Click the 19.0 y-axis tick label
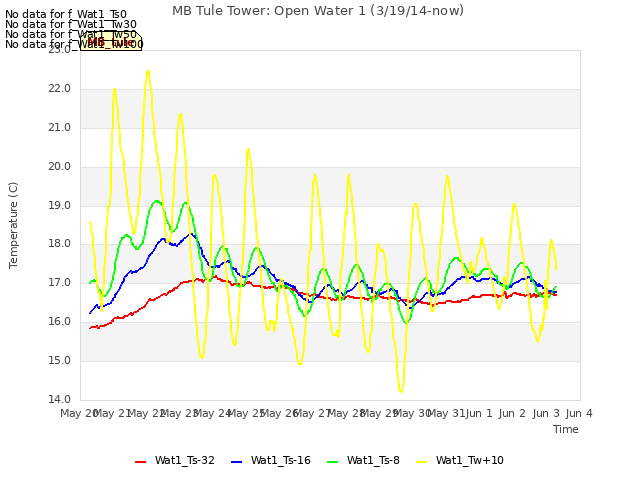Screen dimensions: 640x480 (60, 206)
